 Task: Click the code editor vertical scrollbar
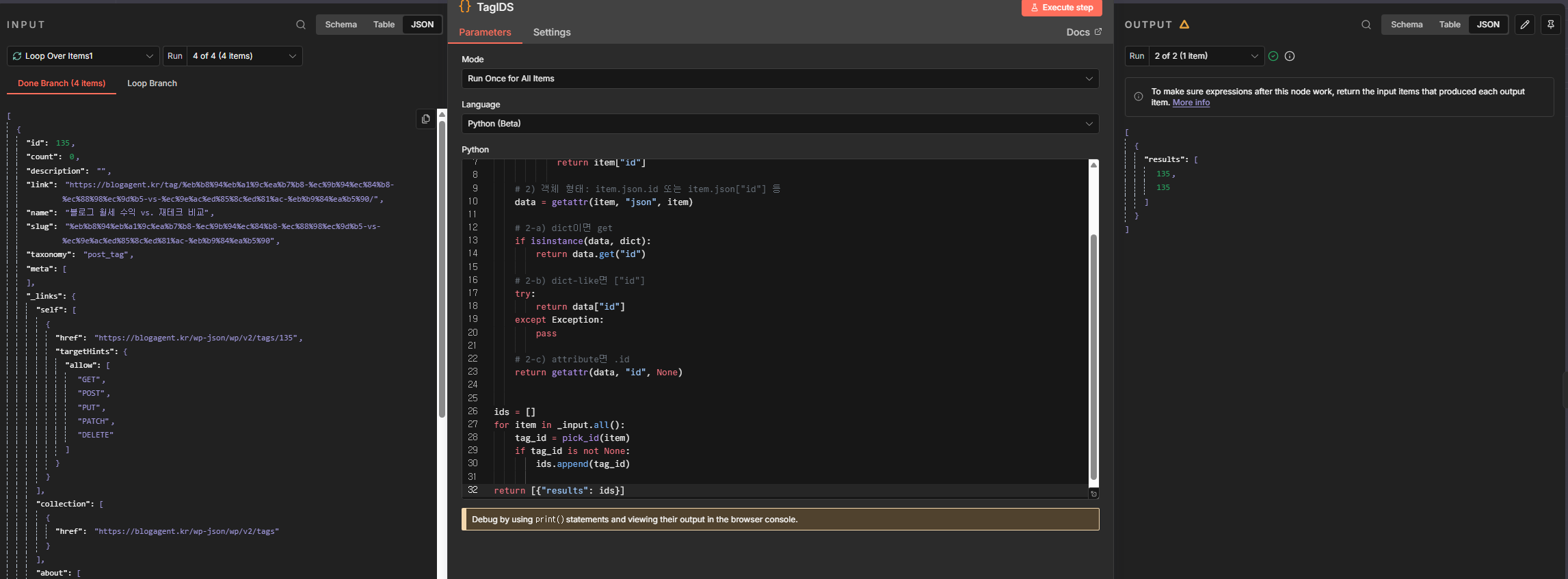tap(1093, 355)
